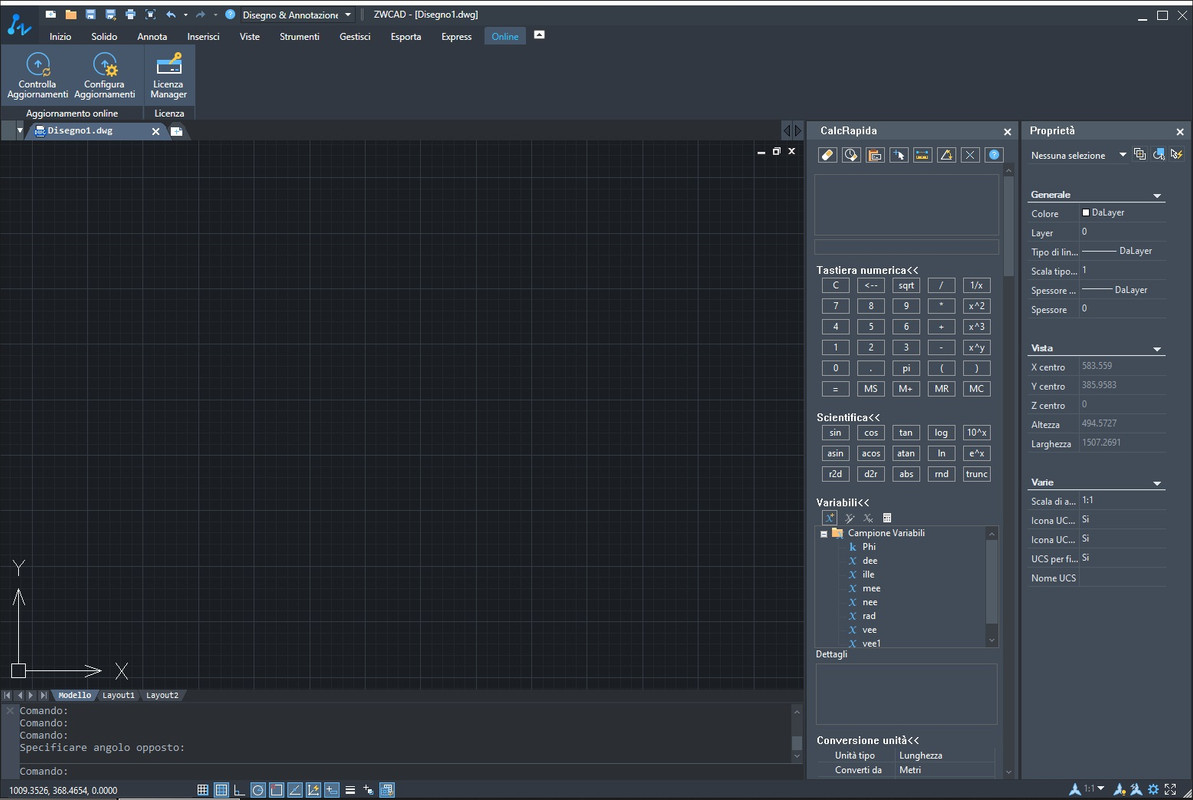Click the pi button on numeric keypad
Viewport: 1193px width, 800px height.
tap(905, 368)
